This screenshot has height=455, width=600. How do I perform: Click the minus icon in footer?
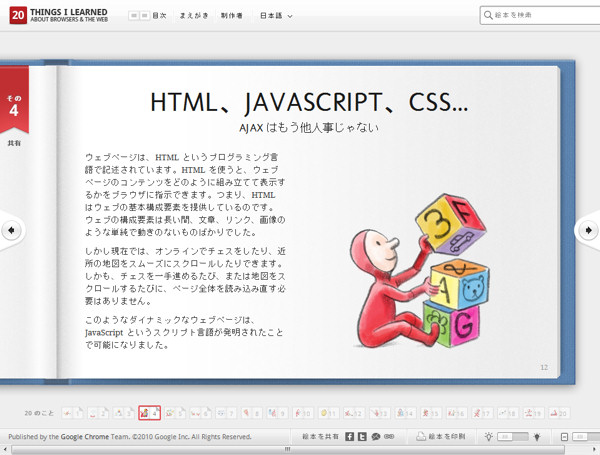pos(564,437)
